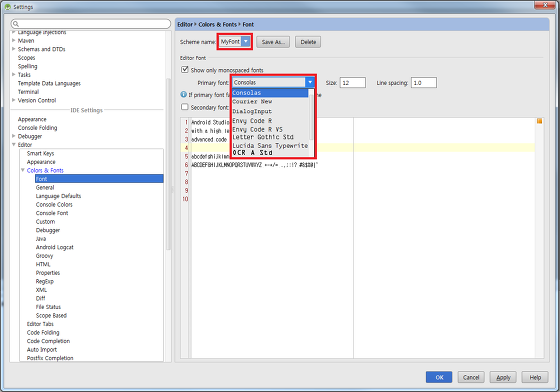Select Spelling in settings tree
560x392 pixels.
[28, 66]
